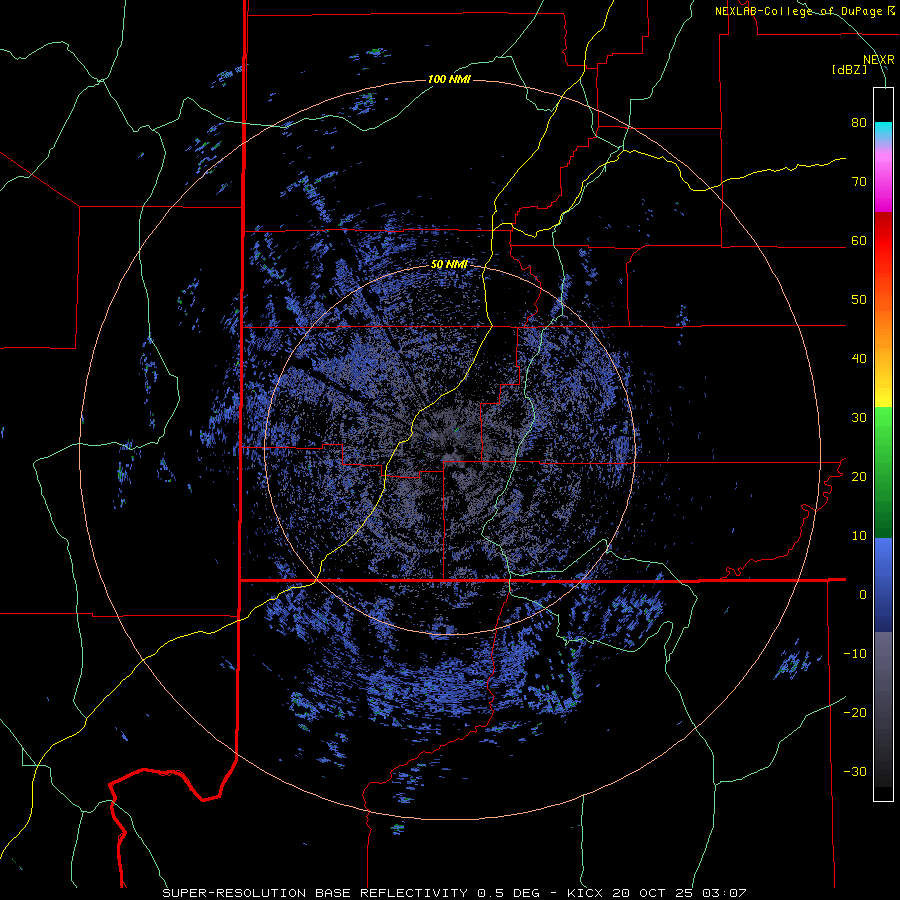
Task: Click the 10 value on dBZ scale
Action: (x=859, y=536)
